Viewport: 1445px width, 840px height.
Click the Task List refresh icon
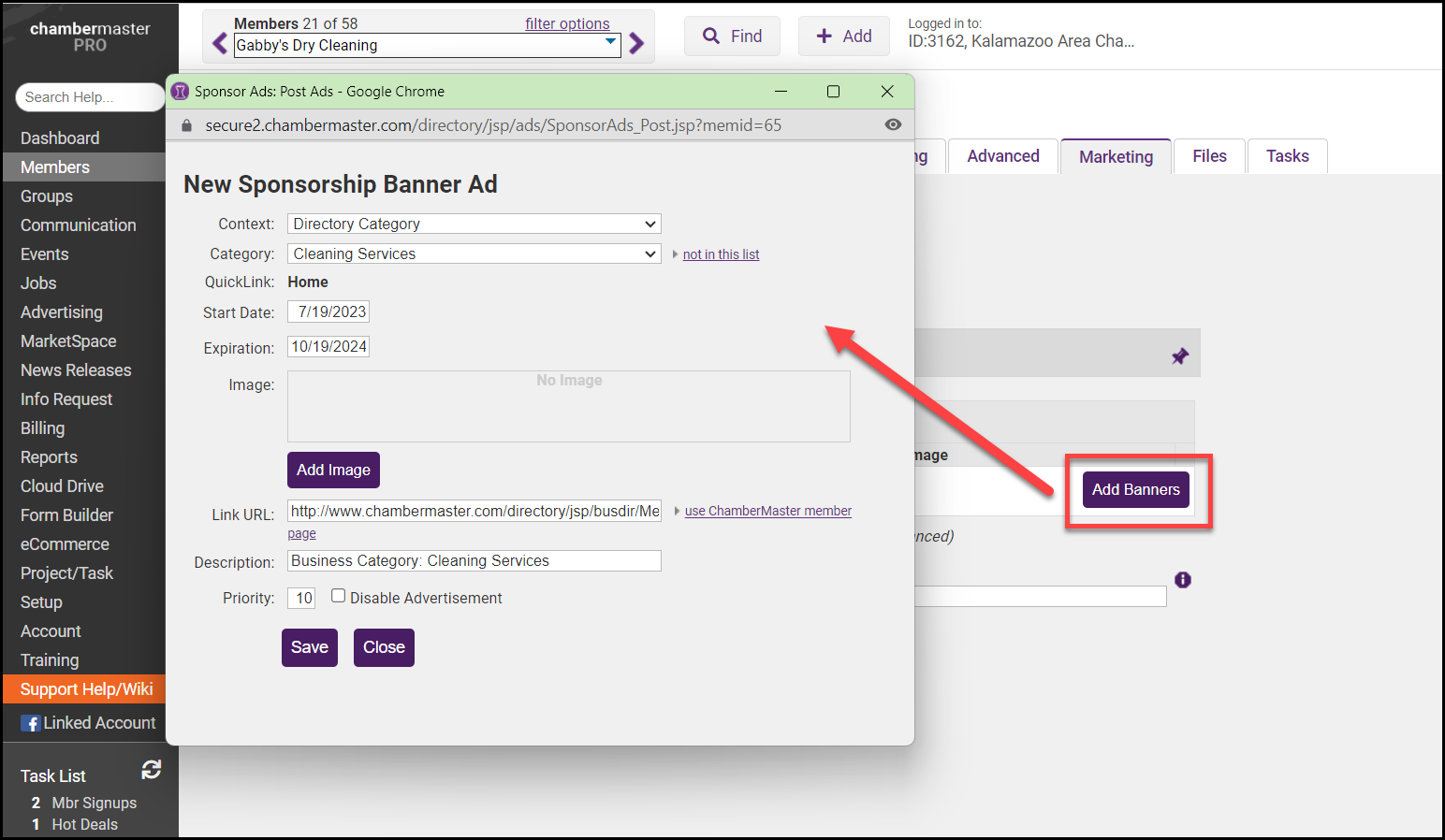(x=151, y=770)
